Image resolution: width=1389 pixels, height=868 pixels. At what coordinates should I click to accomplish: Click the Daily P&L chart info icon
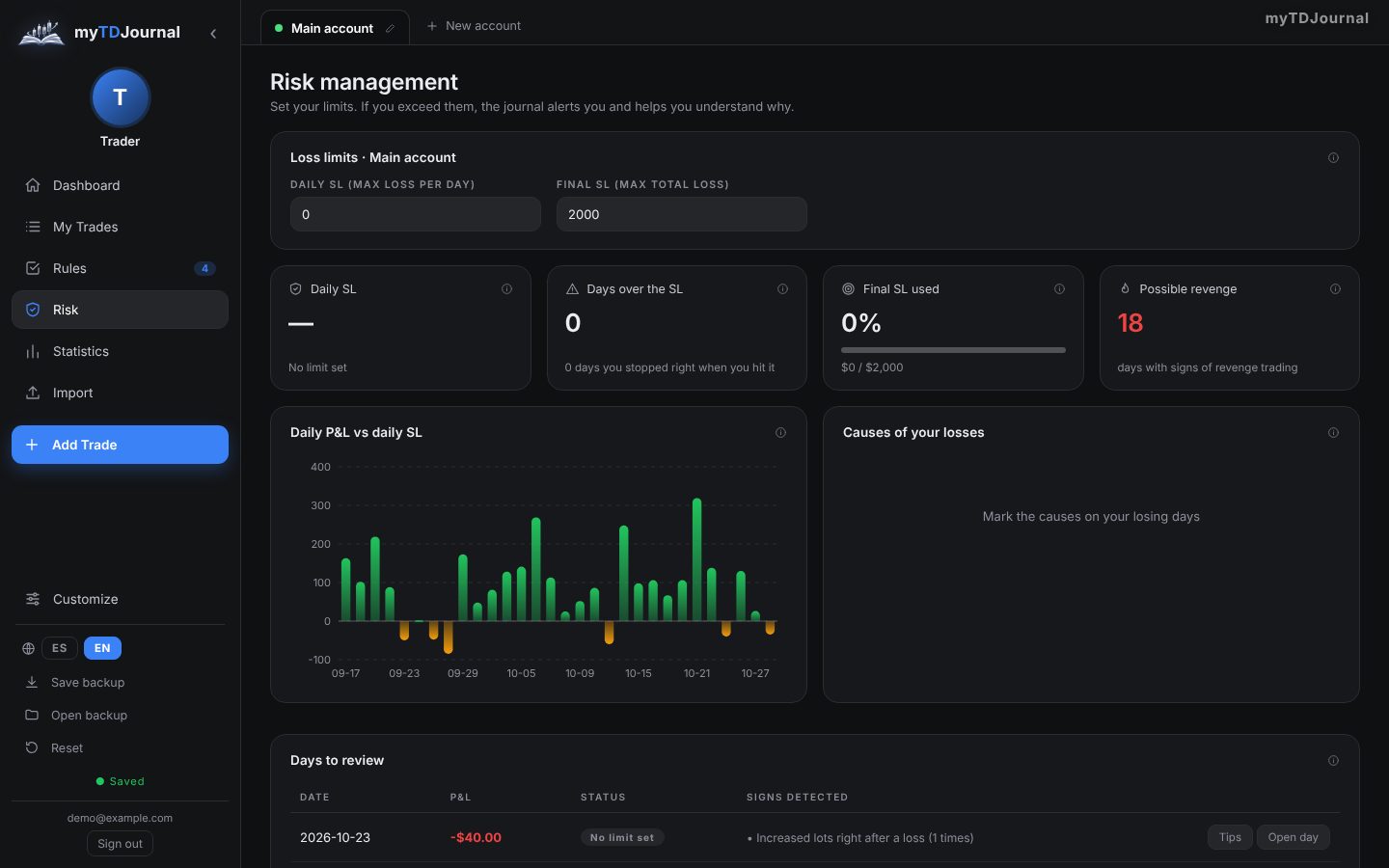point(780,432)
